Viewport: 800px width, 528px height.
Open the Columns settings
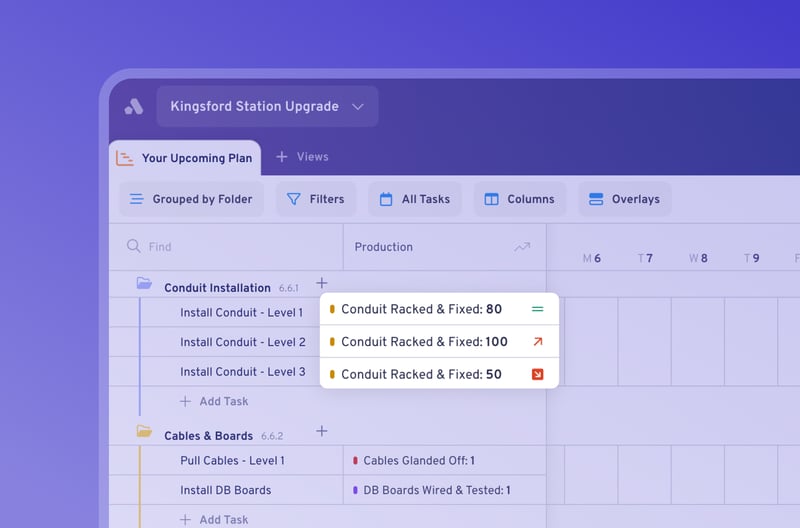pyautogui.click(x=520, y=199)
